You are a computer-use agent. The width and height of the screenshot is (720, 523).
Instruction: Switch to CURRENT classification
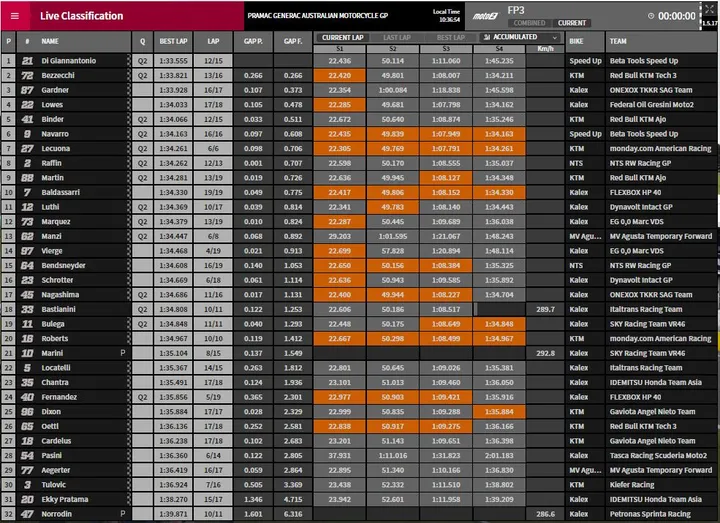pyautogui.click(x=572, y=23)
